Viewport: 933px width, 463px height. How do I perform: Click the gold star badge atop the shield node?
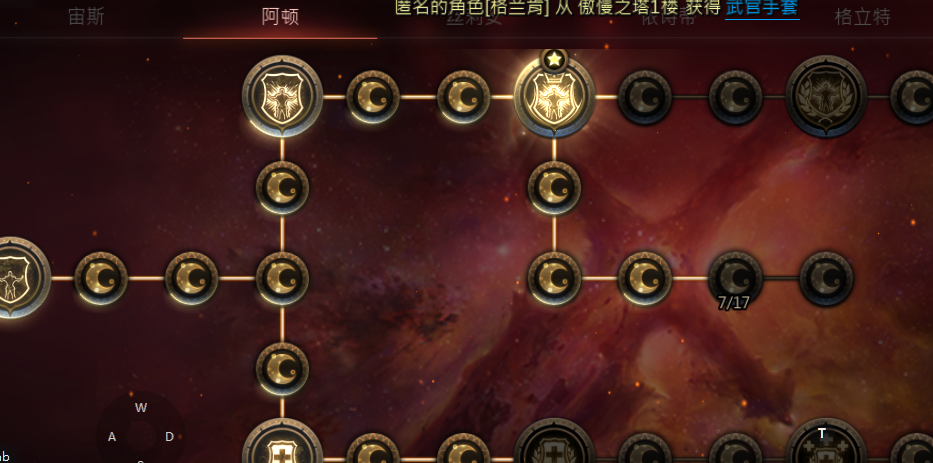554,59
